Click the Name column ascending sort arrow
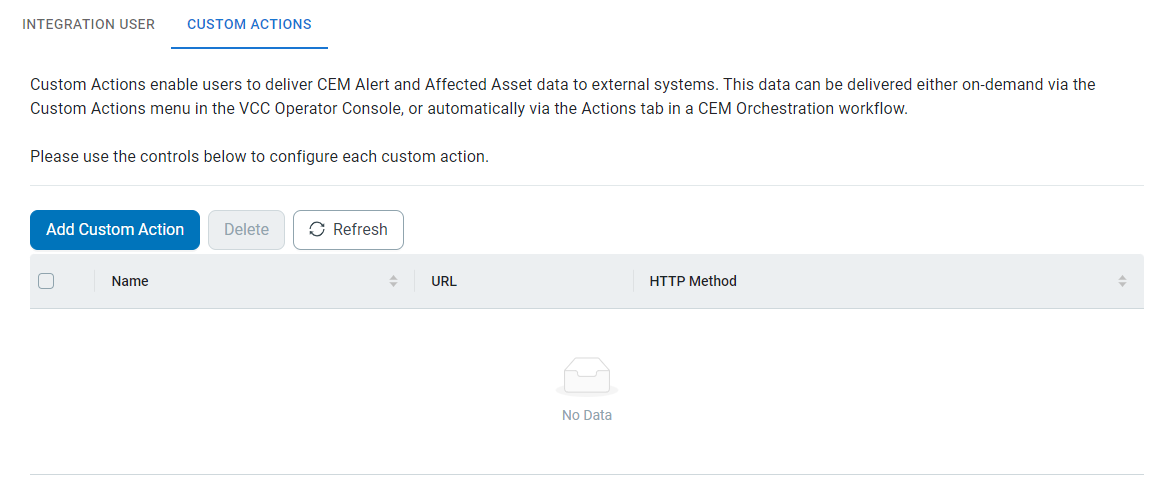The image size is (1165, 496). (x=393, y=277)
